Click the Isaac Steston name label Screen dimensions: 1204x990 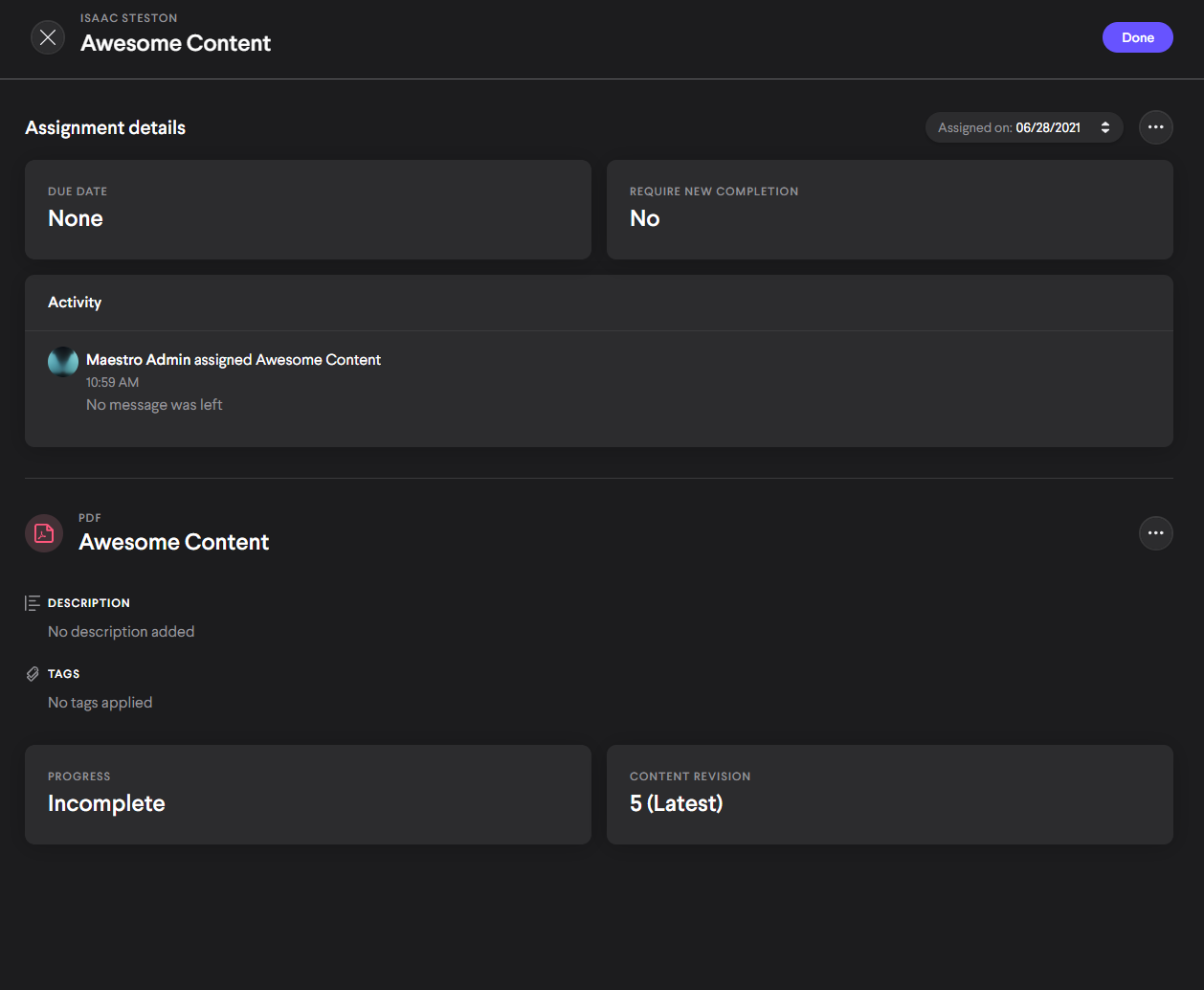click(128, 18)
